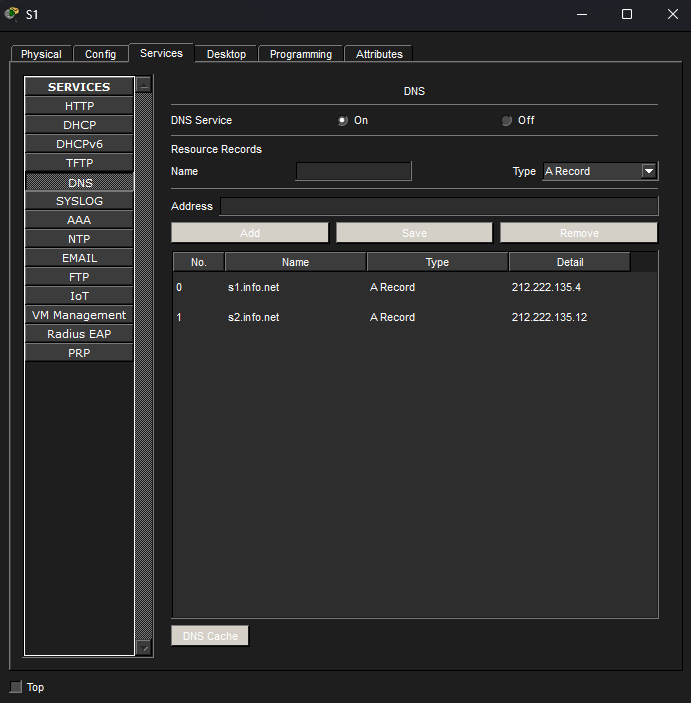Select Radius EAP service
The image size is (691, 703).
click(x=79, y=334)
